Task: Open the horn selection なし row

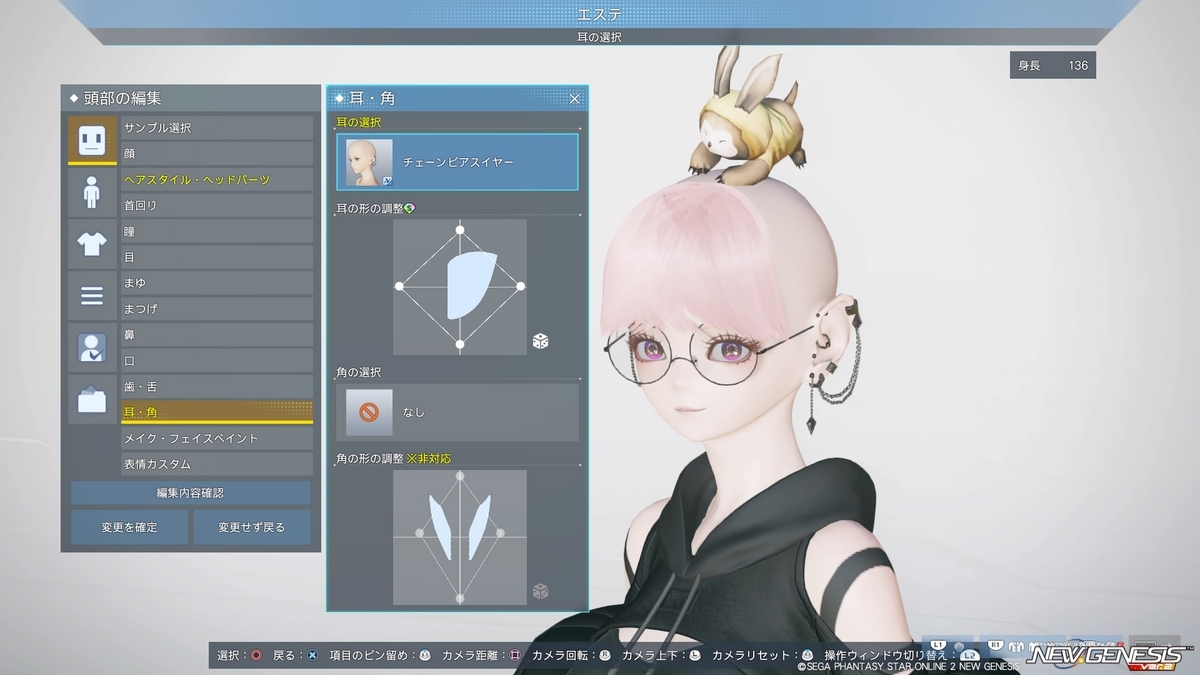Action: click(x=458, y=412)
